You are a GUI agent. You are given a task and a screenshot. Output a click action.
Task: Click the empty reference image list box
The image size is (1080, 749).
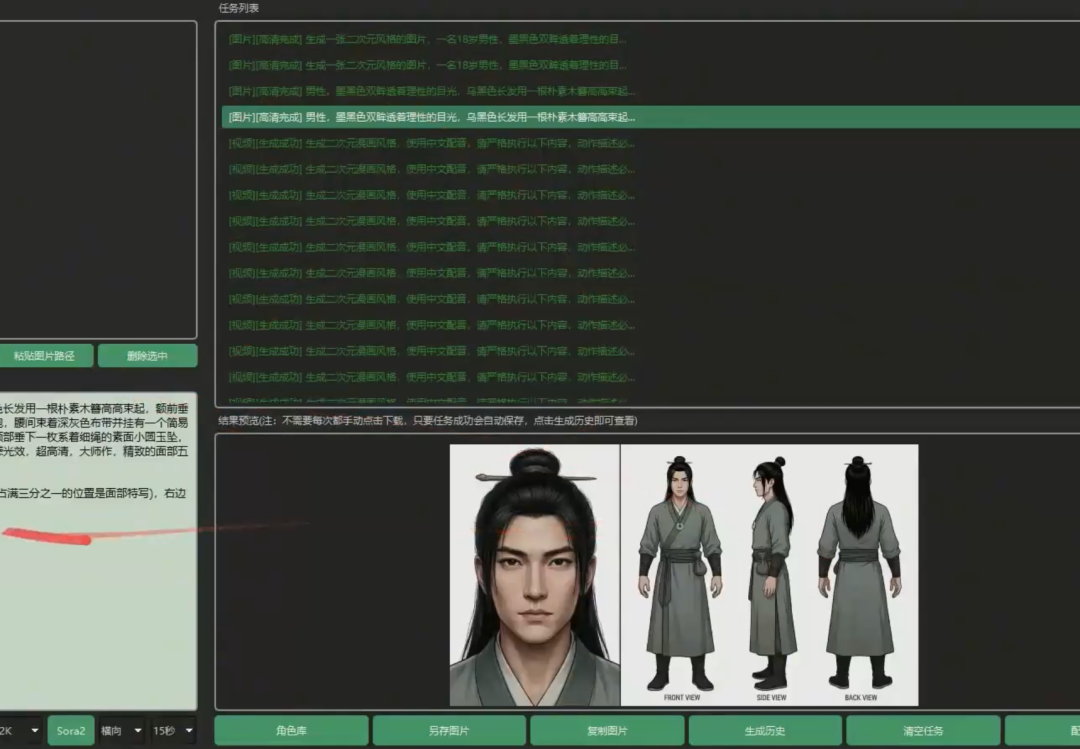[x=98, y=180]
